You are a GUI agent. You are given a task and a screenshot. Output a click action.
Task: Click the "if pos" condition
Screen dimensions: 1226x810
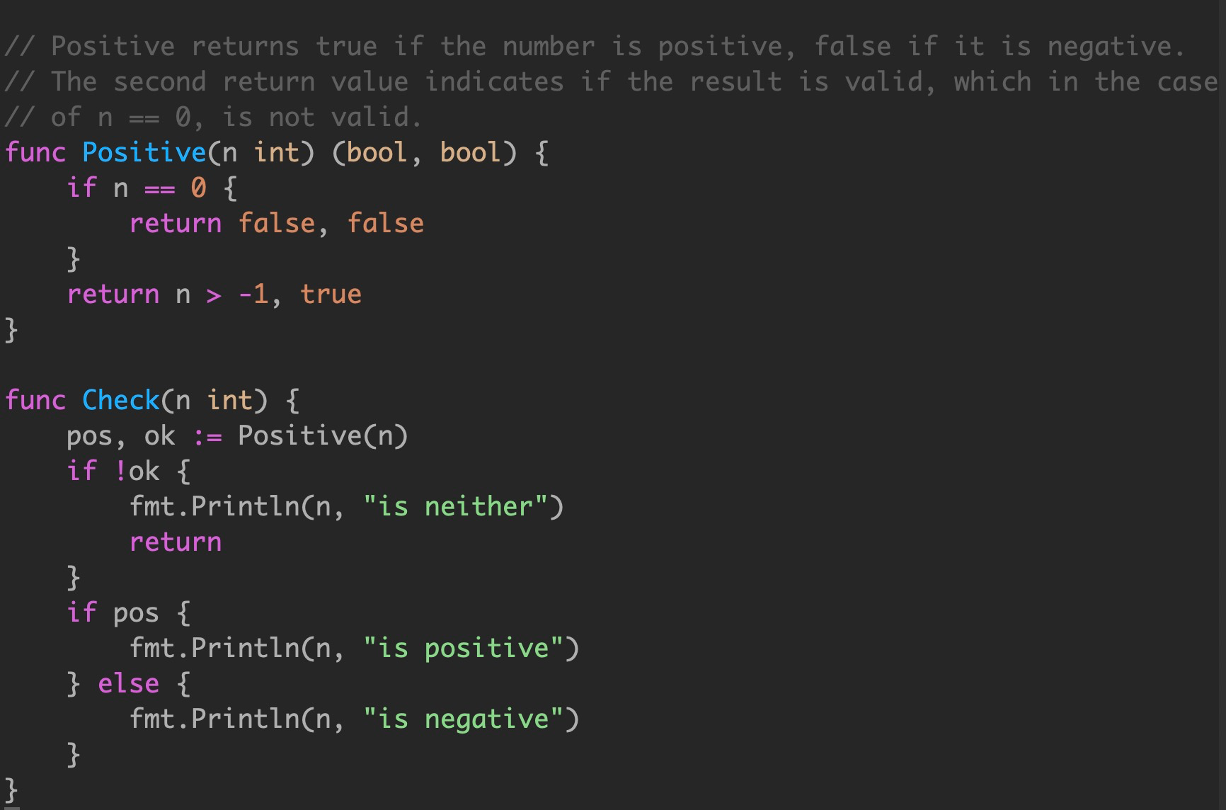pos(113,613)
